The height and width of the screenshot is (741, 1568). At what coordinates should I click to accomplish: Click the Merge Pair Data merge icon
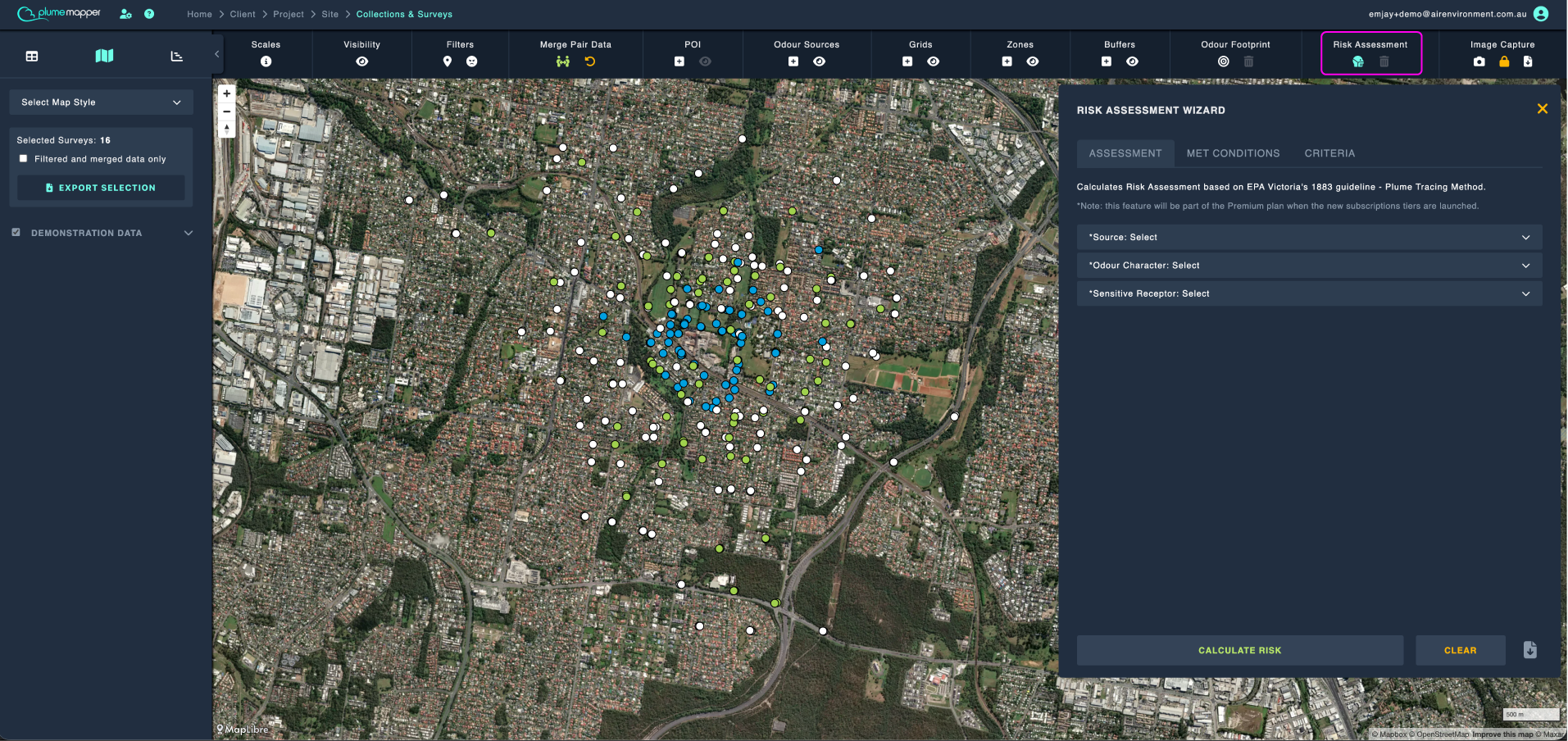562,61
